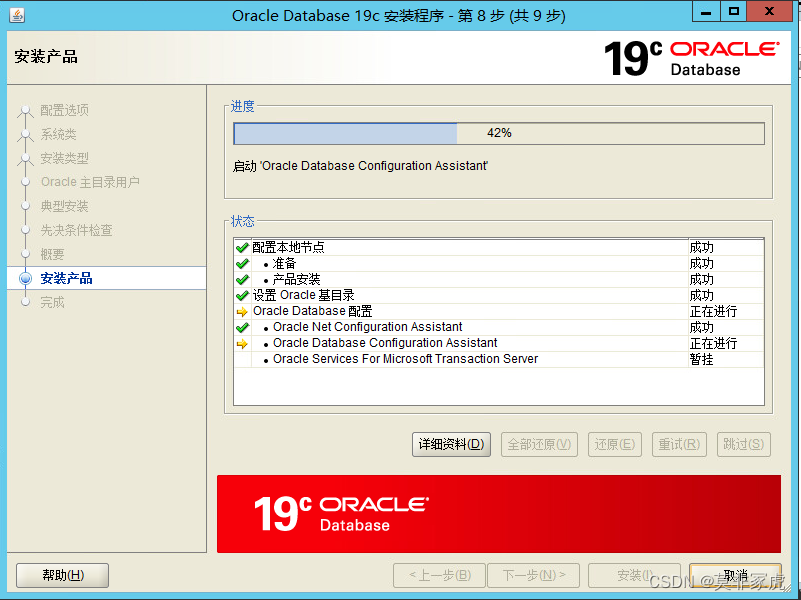Click the 重试 retry button
The image size is (801, 600).
pyautogui.click(x=679, y=444)
